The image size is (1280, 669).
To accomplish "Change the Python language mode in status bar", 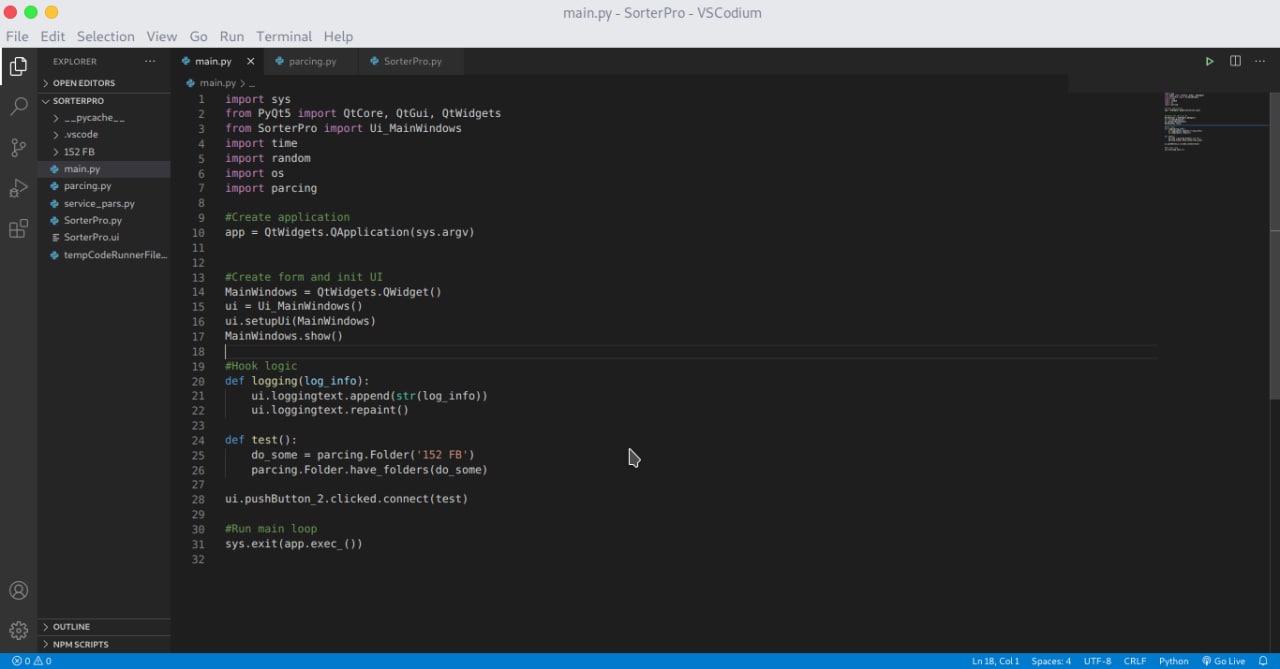I will pos(1173,661).
